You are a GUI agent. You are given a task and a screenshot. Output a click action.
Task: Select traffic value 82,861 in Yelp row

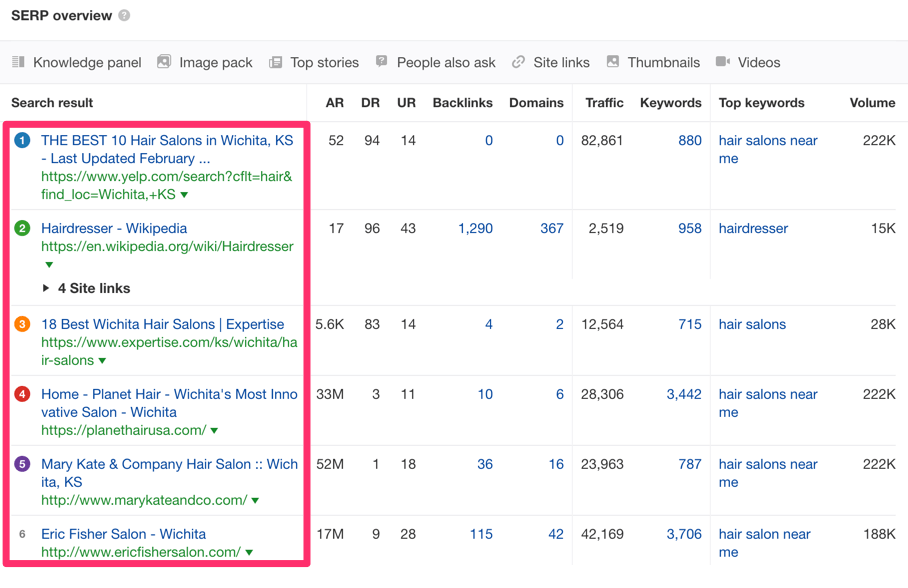(x=602, y=141)
